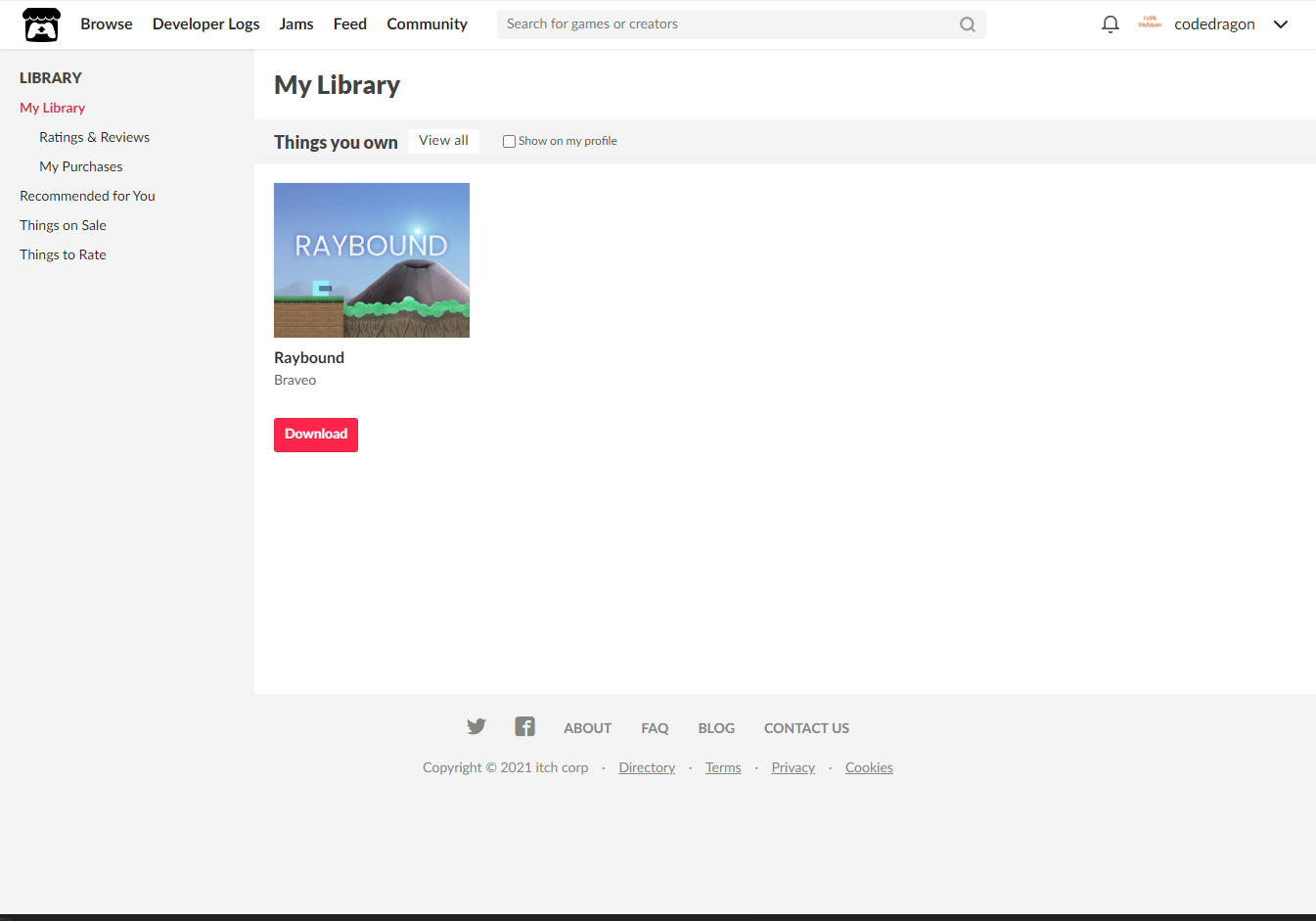Open the Feed page

(x=350, y=23)
